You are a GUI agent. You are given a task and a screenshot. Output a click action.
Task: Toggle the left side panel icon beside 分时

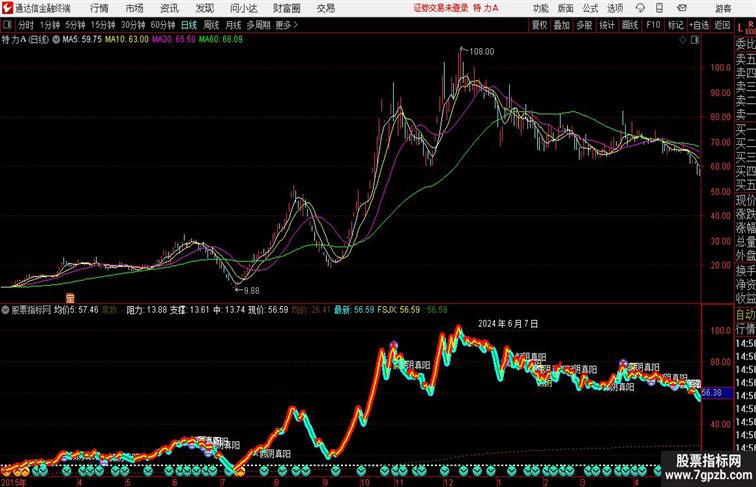[x=7, y=25]
